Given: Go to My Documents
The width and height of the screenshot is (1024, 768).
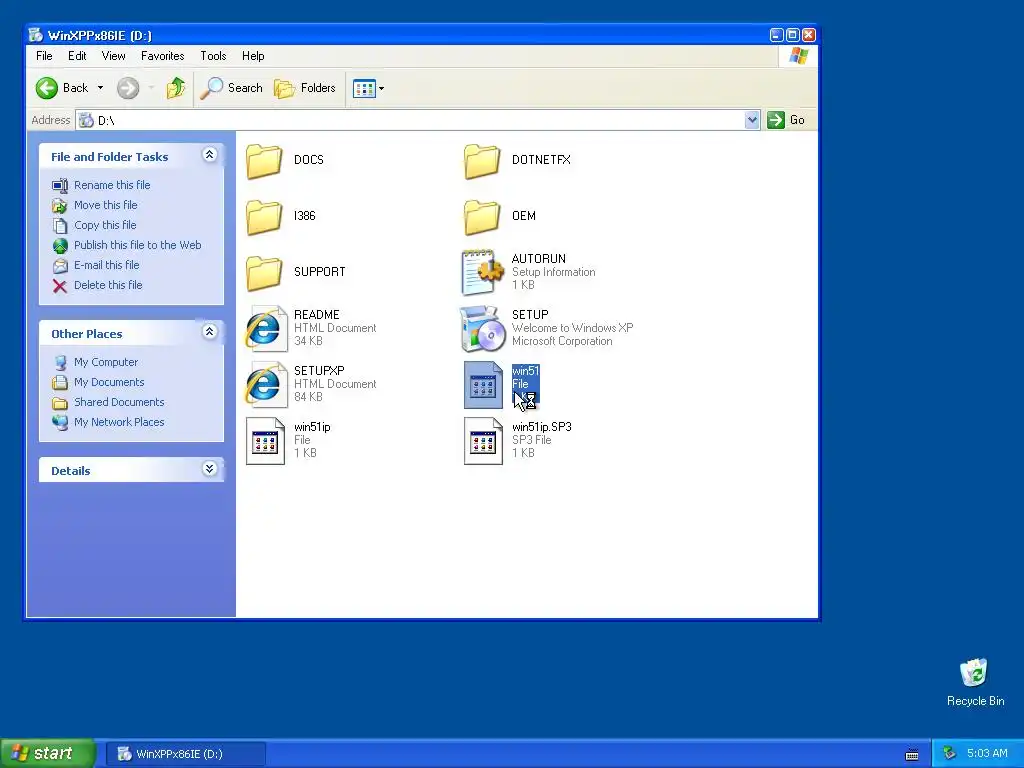Looking at the screenshot, I should click(x=109, y=382).
